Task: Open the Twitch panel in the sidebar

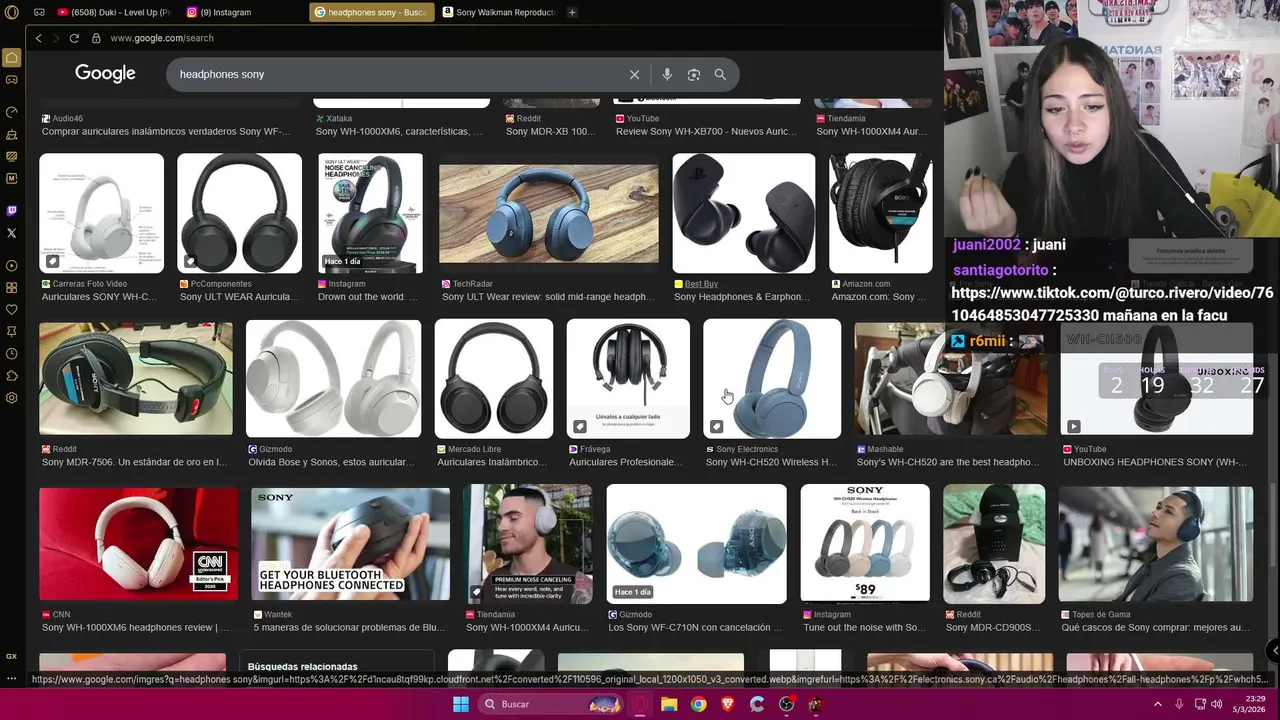Action: coord(12,210)
